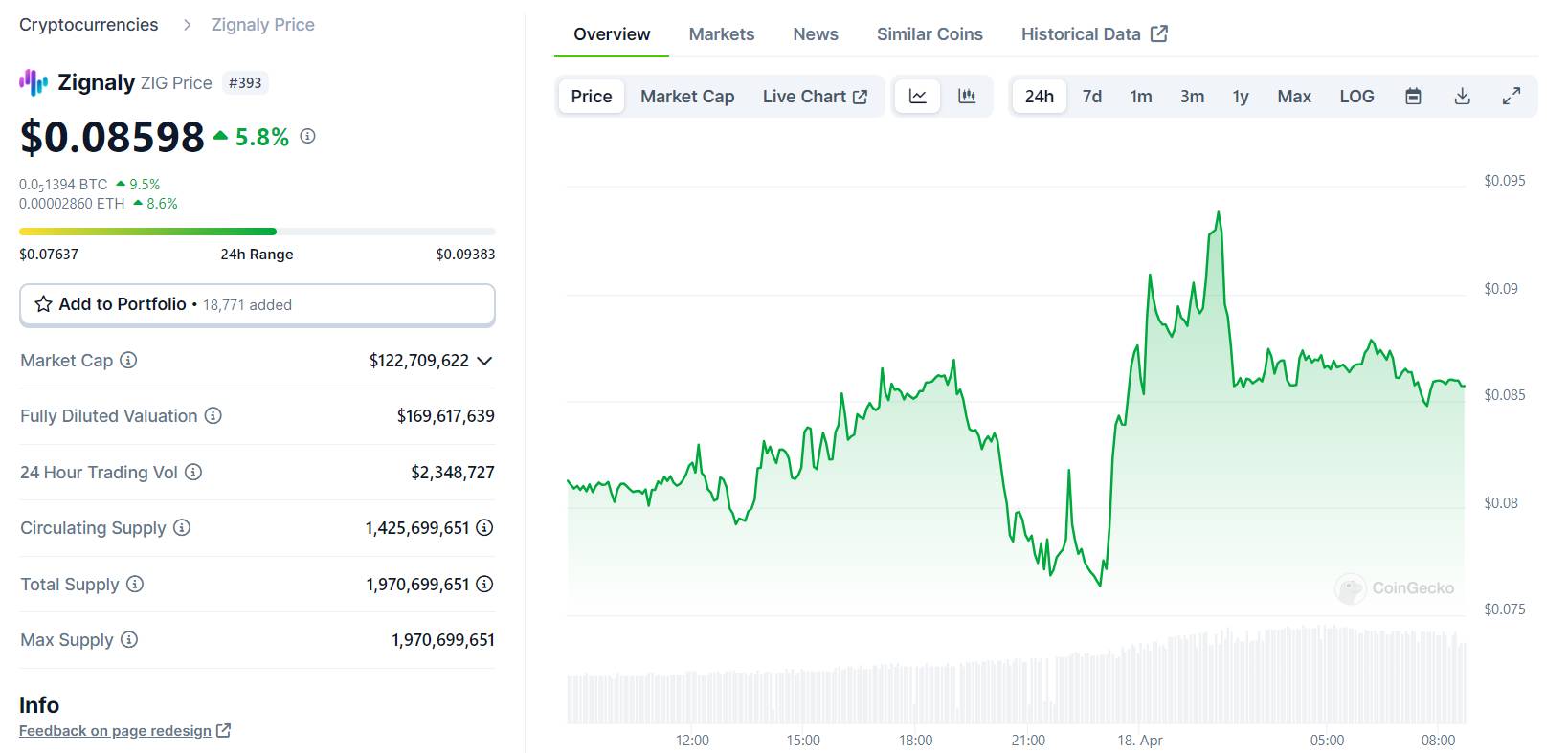
Task: Click info icon after Total Supply value
Action: (x=485, y=584)
